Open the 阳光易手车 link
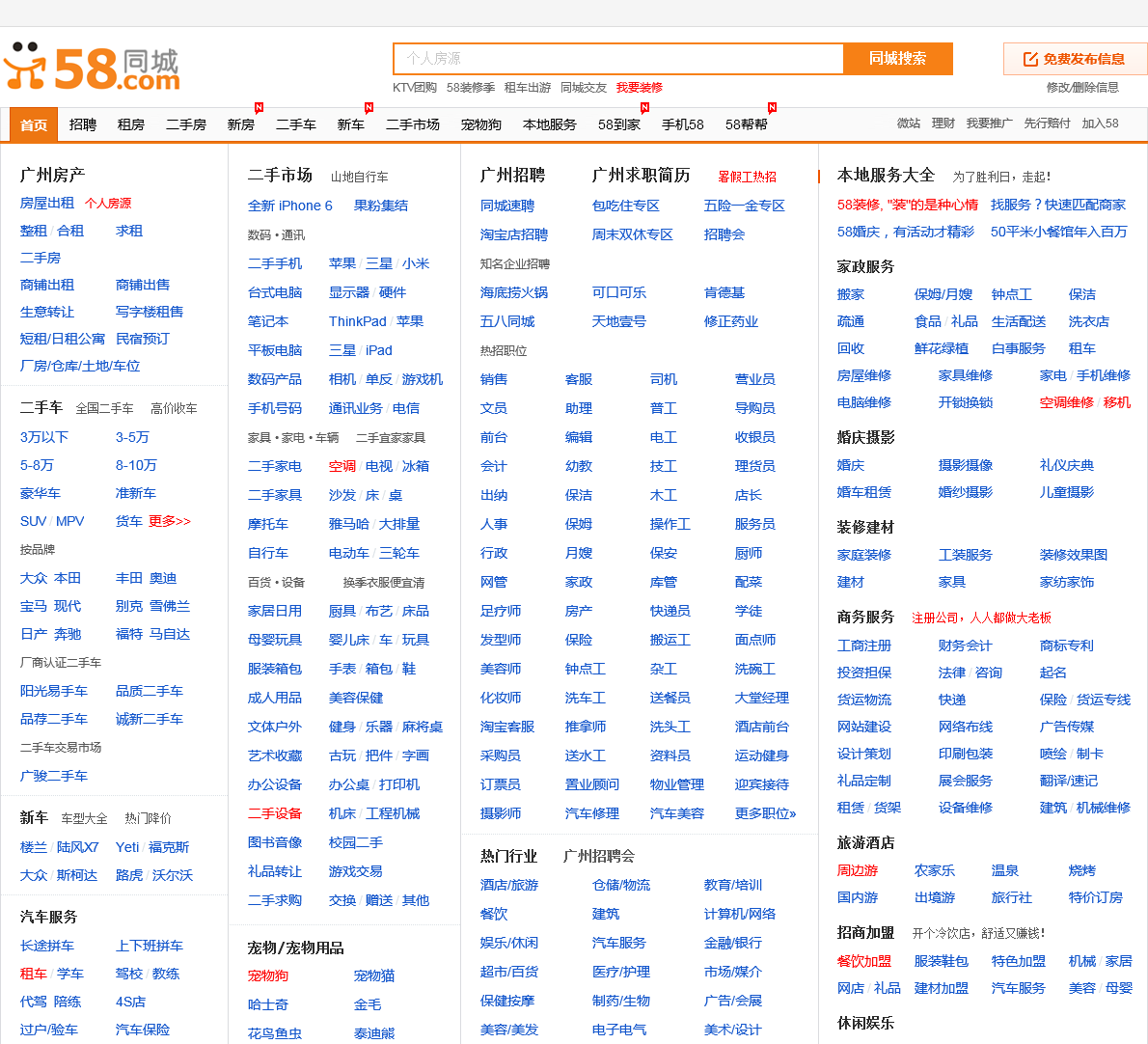 (x=53, y=691)
